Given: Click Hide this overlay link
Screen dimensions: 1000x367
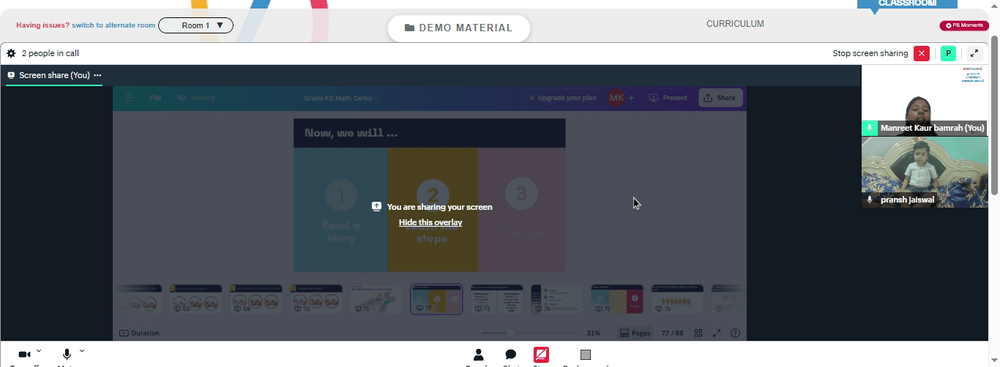Looking at the screenshot, I should coord(430,222).
